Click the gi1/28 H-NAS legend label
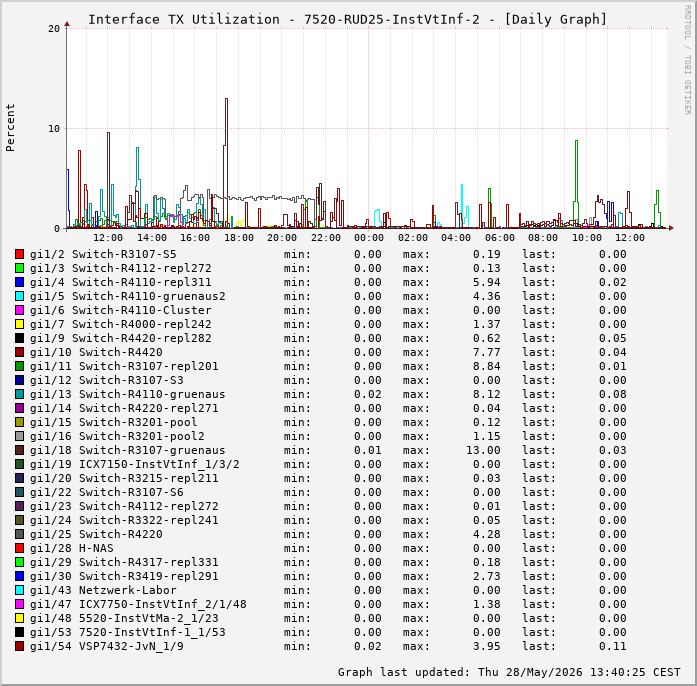This screenshot has width=697, height=686. point(72,548)
